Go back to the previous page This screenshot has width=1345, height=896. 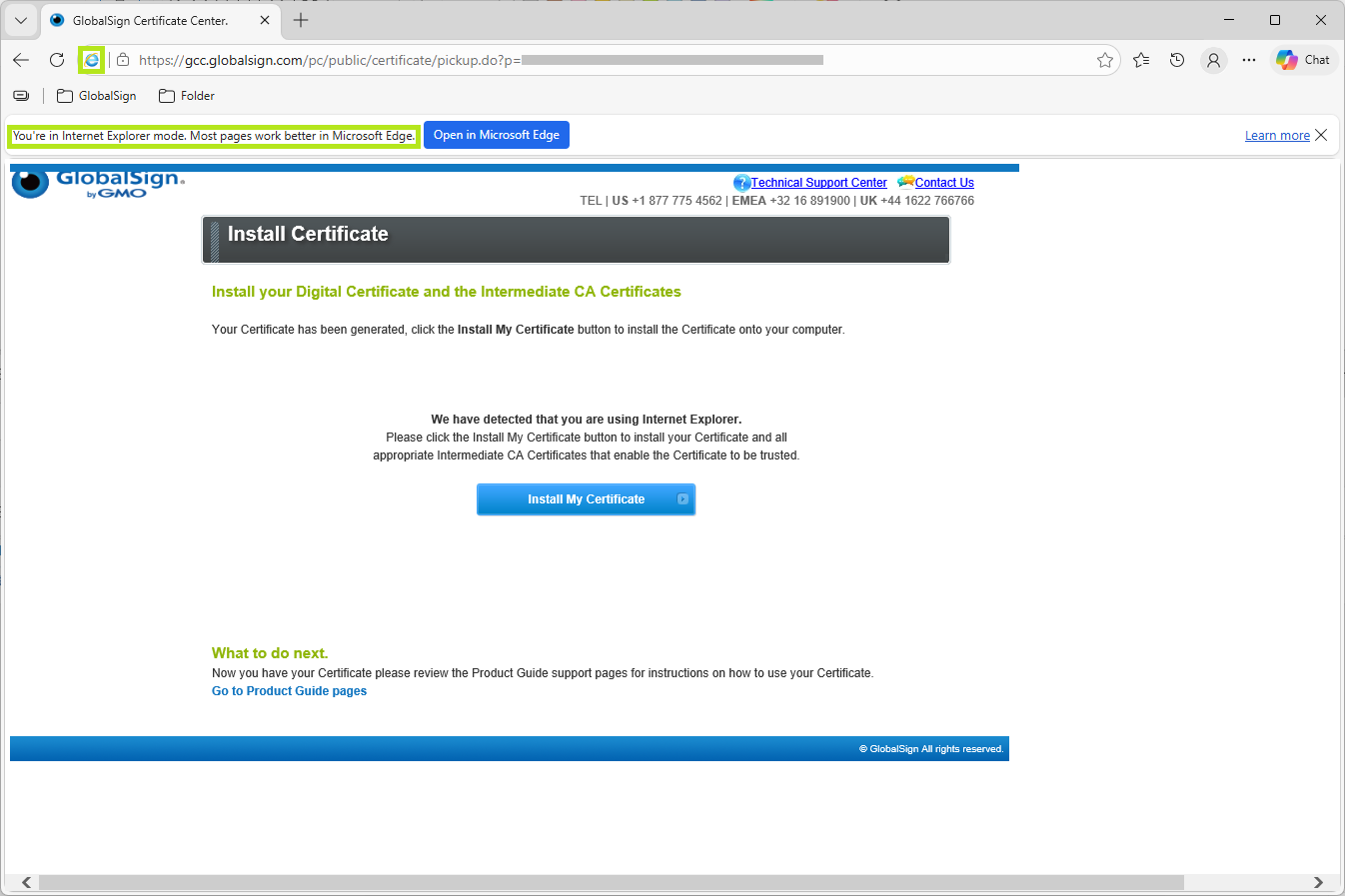point(21,60)
